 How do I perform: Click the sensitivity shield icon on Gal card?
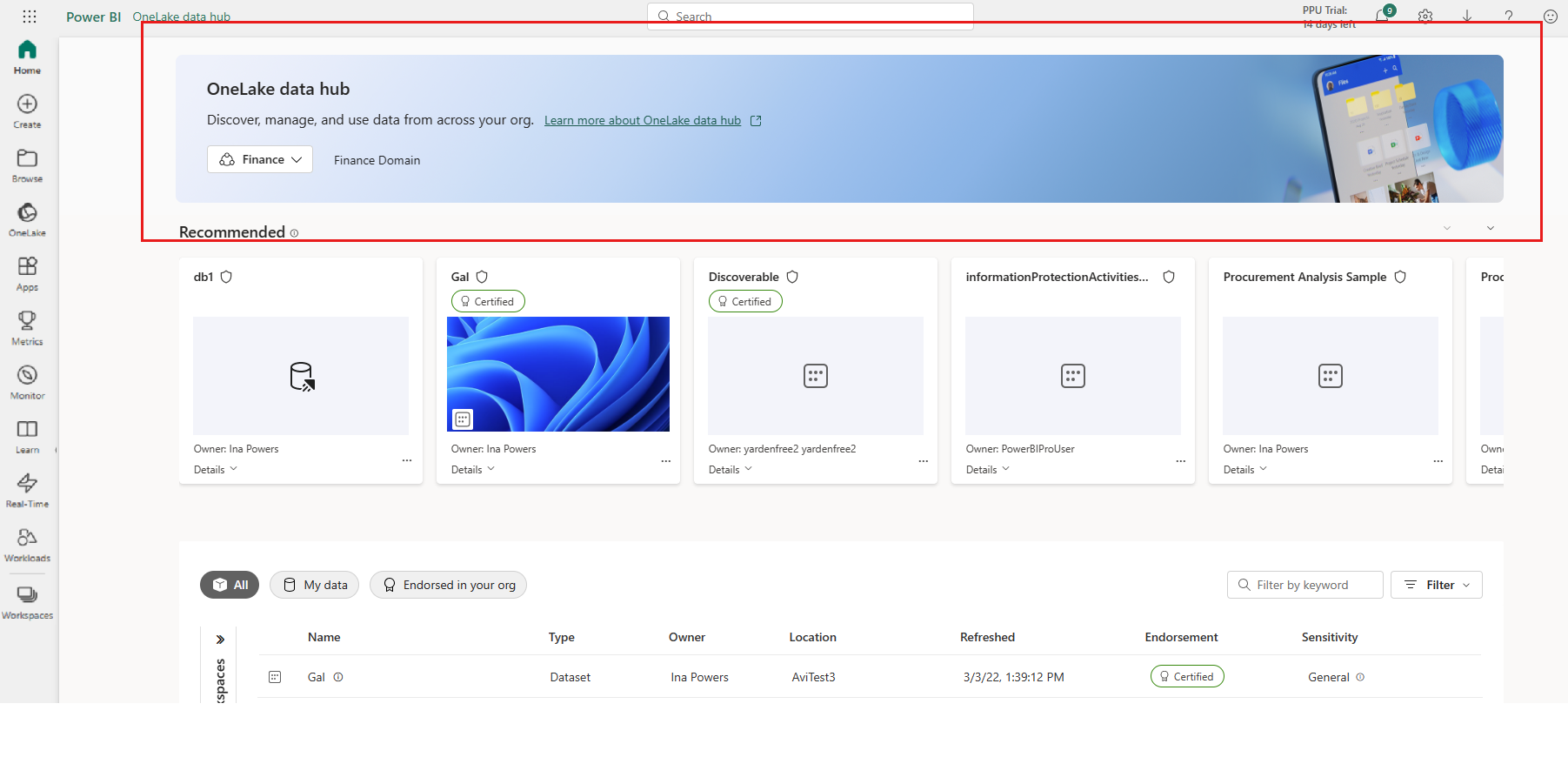click(x=482, y=277)
